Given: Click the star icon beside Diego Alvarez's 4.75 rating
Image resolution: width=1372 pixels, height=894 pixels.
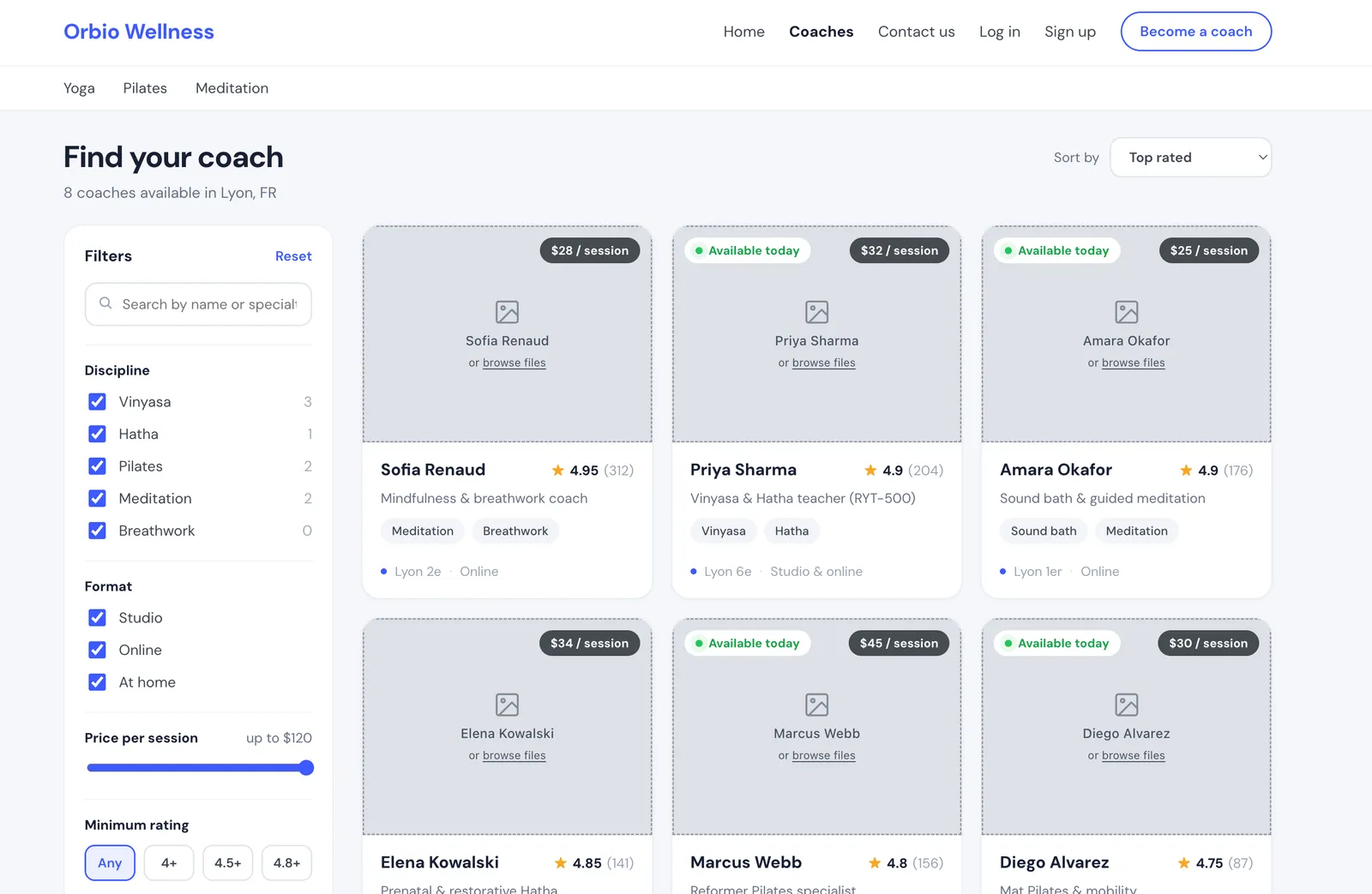Looking at the screenshot, I should tap(1184, 862).
